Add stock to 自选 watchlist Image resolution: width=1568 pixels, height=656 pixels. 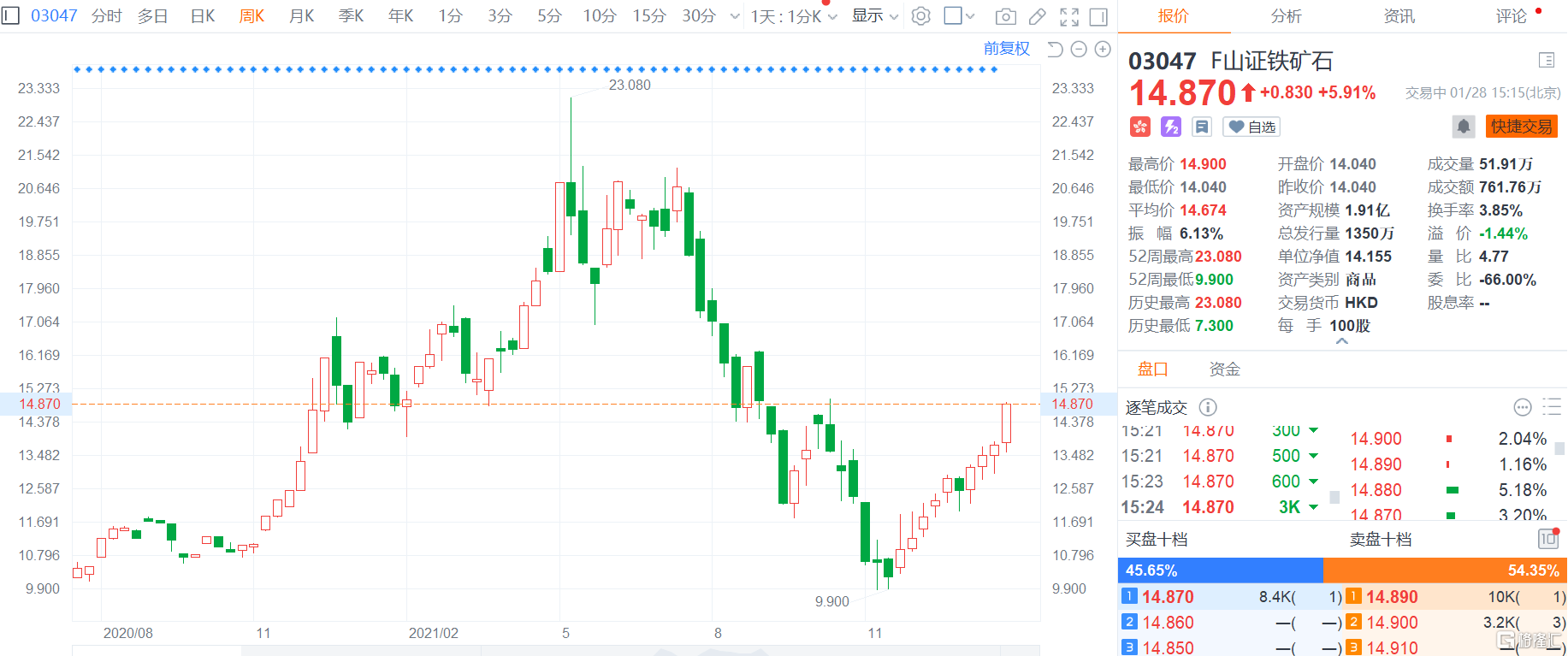point(1251,127)
